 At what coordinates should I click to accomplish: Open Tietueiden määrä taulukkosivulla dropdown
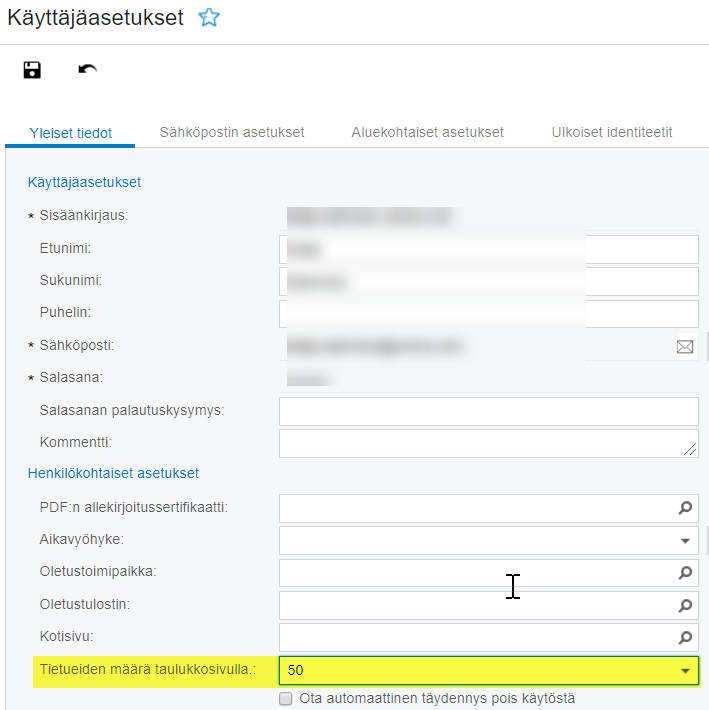(x=685, y=670)
